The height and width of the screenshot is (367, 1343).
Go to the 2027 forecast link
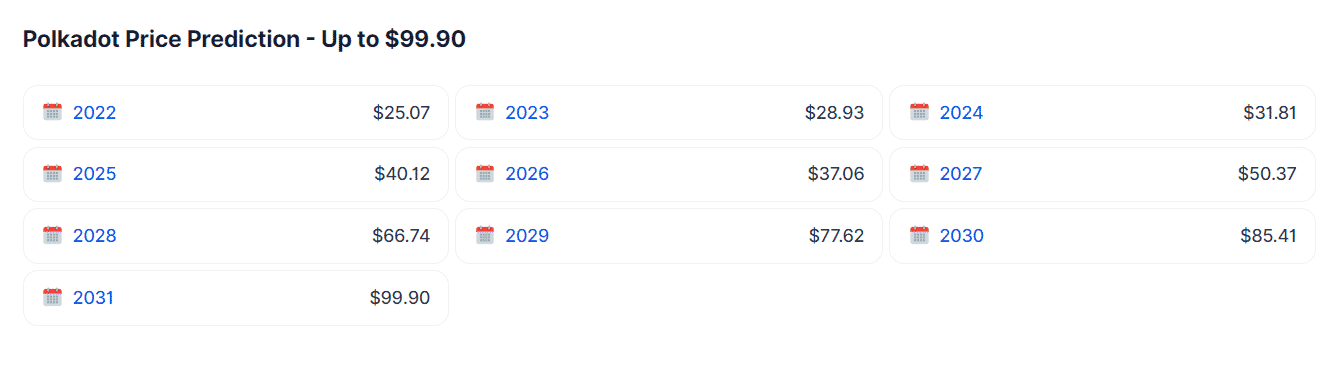pos(960,174)
